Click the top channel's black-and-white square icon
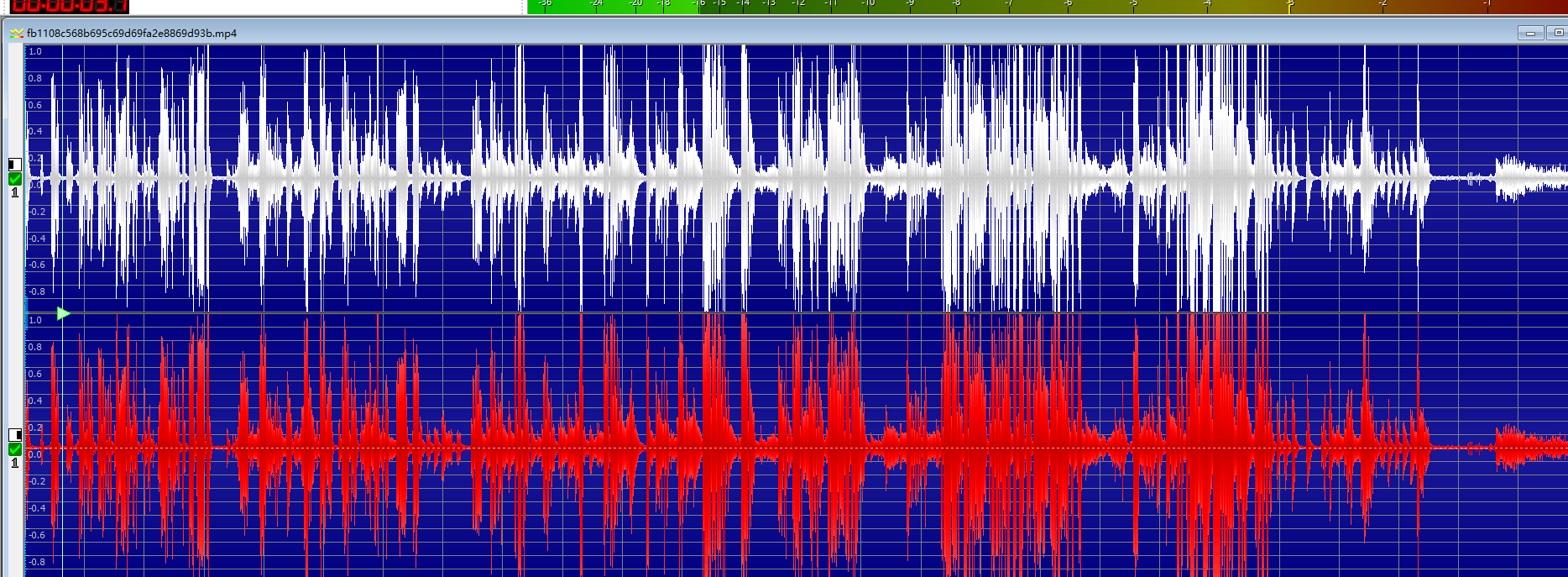Image resolution: width=1568 pixels, height=577 pixels. pos(14,165)
